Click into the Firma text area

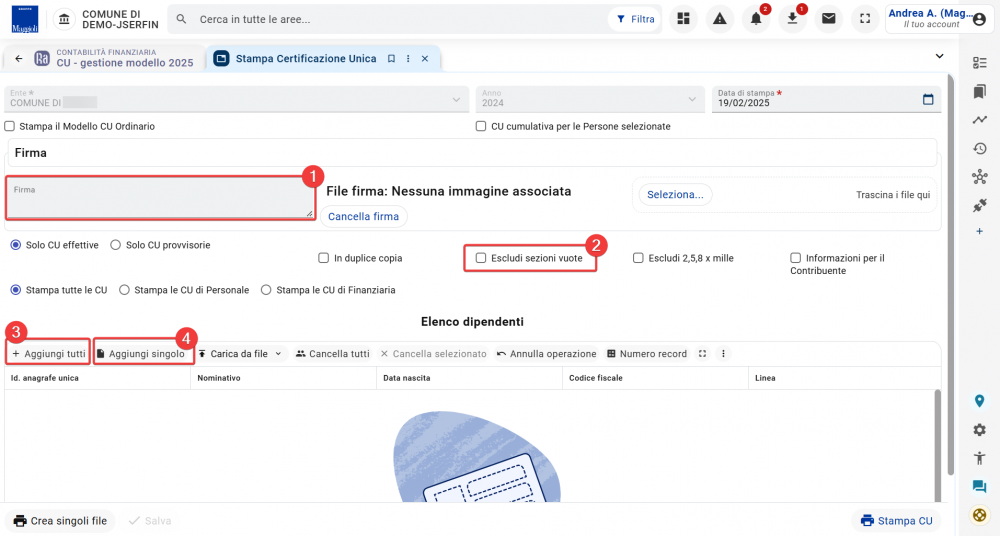(159, 198)
